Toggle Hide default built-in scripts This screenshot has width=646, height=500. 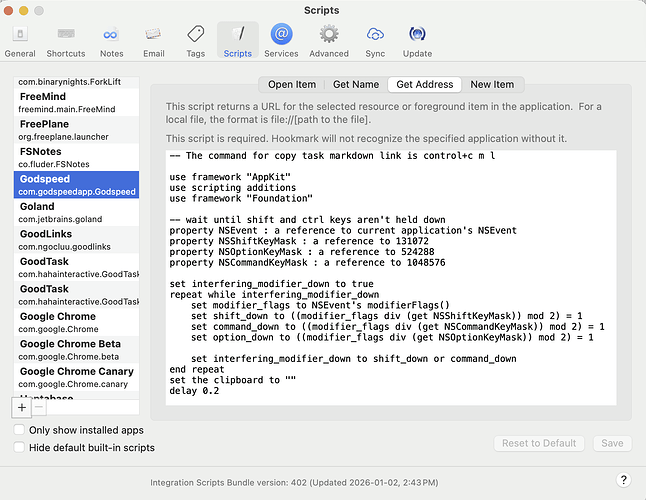coord(21,448)
